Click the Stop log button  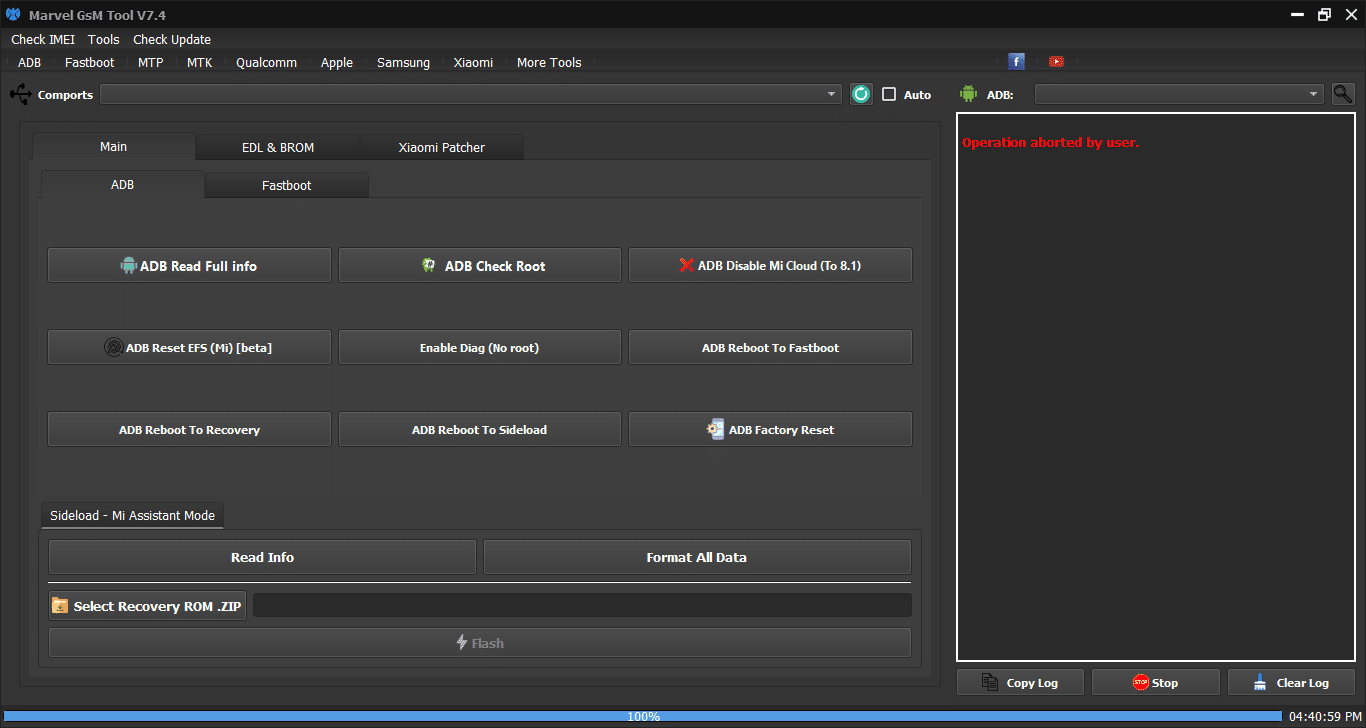pos(1155,683)
